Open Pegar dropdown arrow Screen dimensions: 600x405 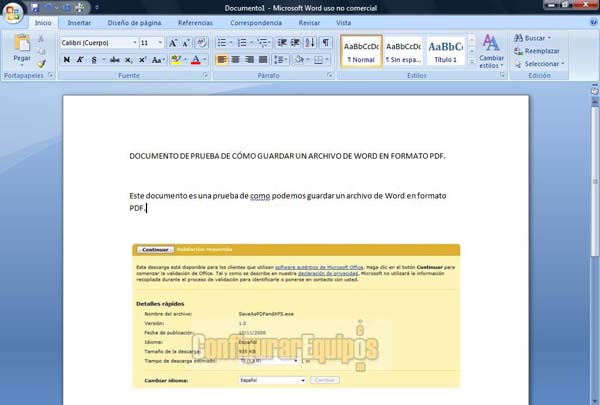[22, 65]
